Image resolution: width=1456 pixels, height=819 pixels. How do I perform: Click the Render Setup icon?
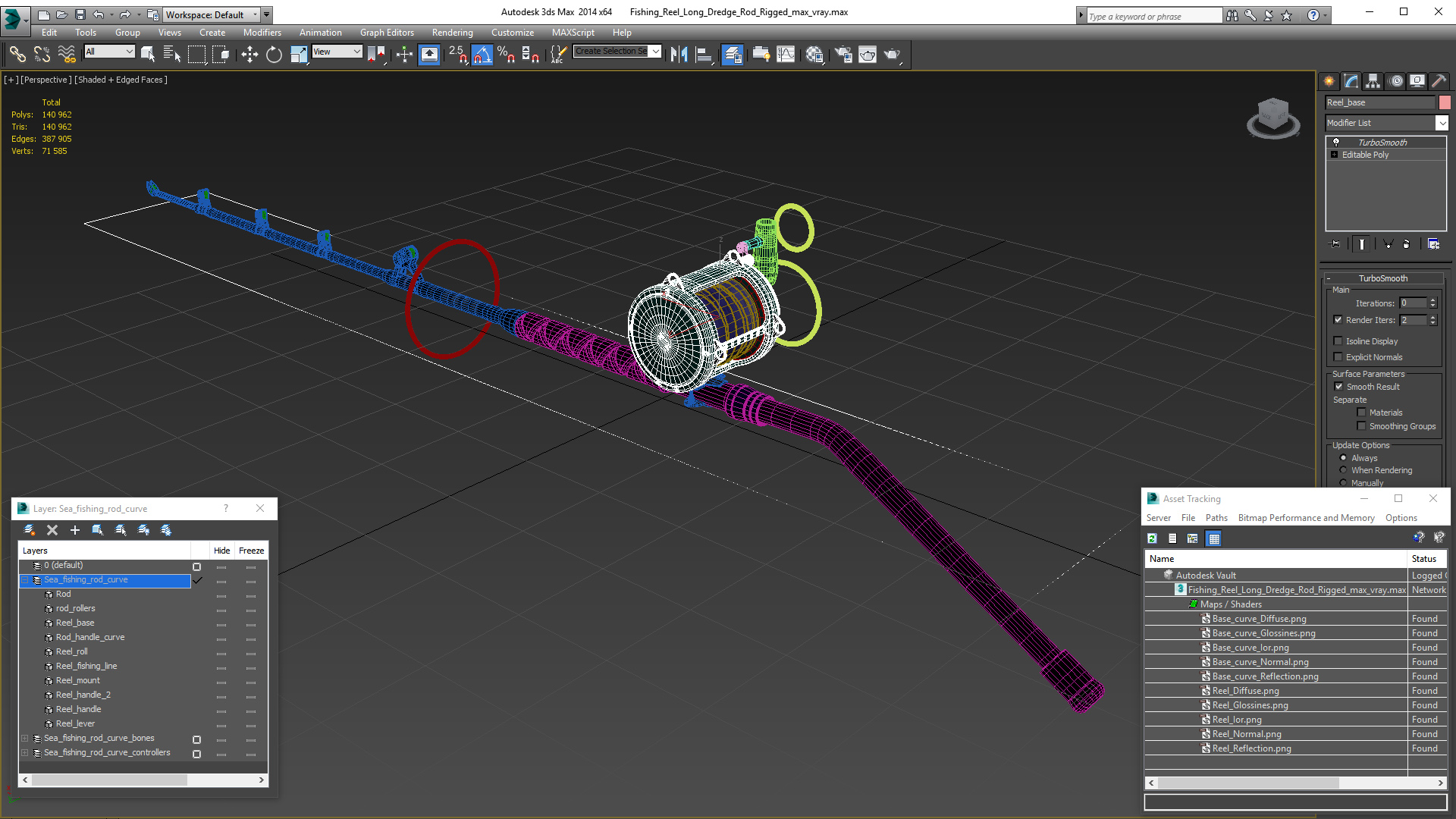click(x=843, y=54)
